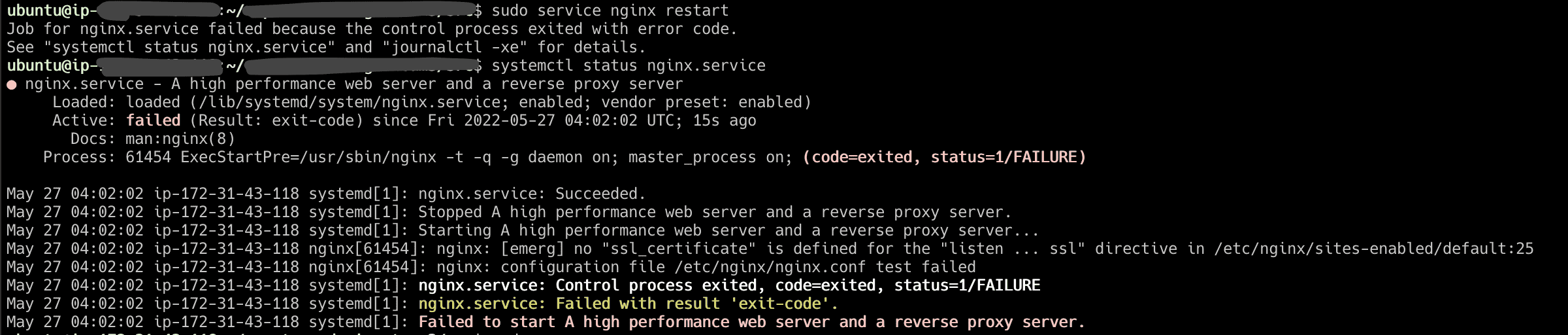This screenshot has width=1568, height=335.
Task: Click bold 'Control process exited, code=exited' log line
Action: pos(523,285)
